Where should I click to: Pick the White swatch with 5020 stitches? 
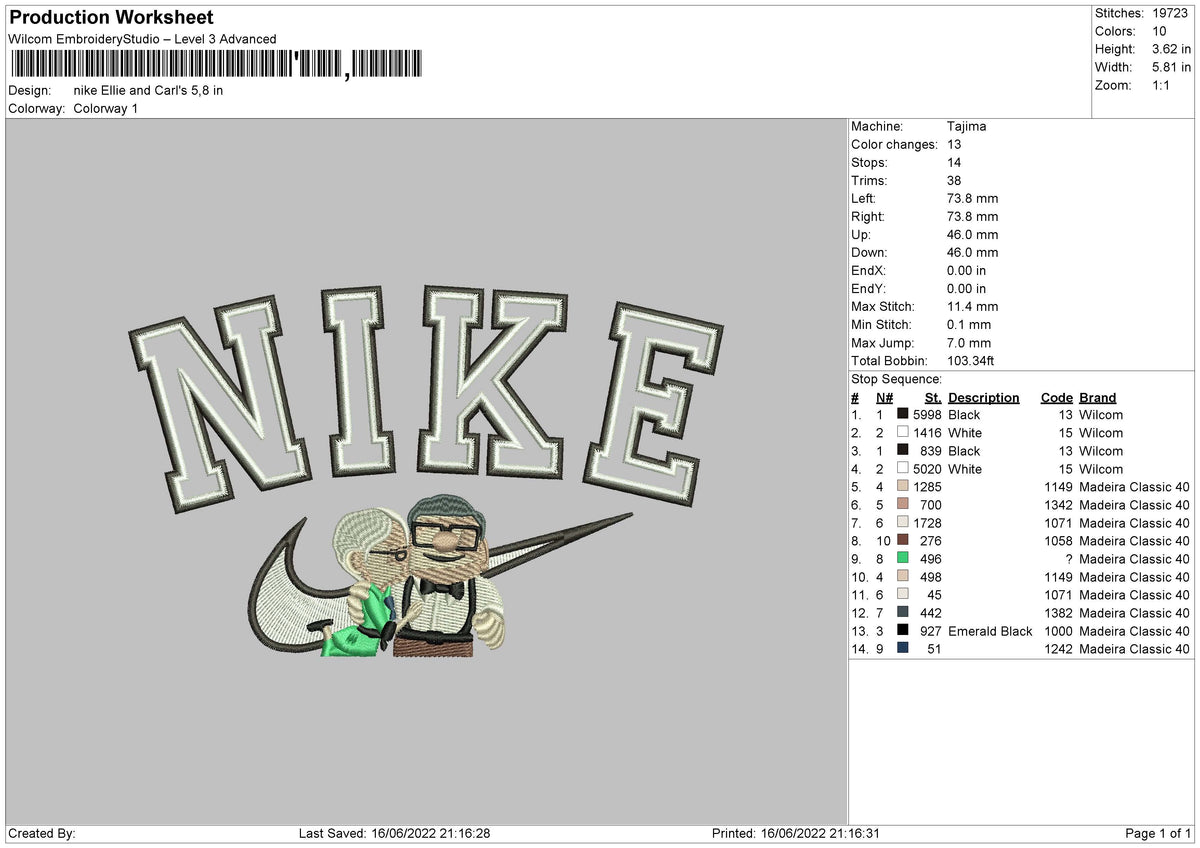(x=903, y=469)
